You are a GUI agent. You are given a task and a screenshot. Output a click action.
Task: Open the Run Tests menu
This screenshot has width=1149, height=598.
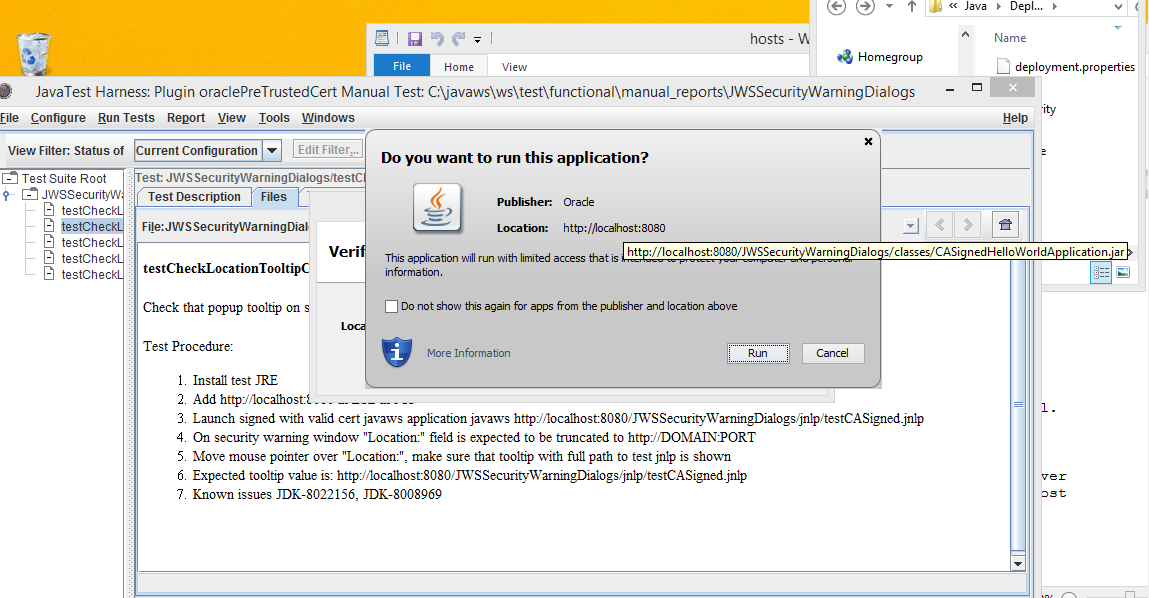click(126, 118)
